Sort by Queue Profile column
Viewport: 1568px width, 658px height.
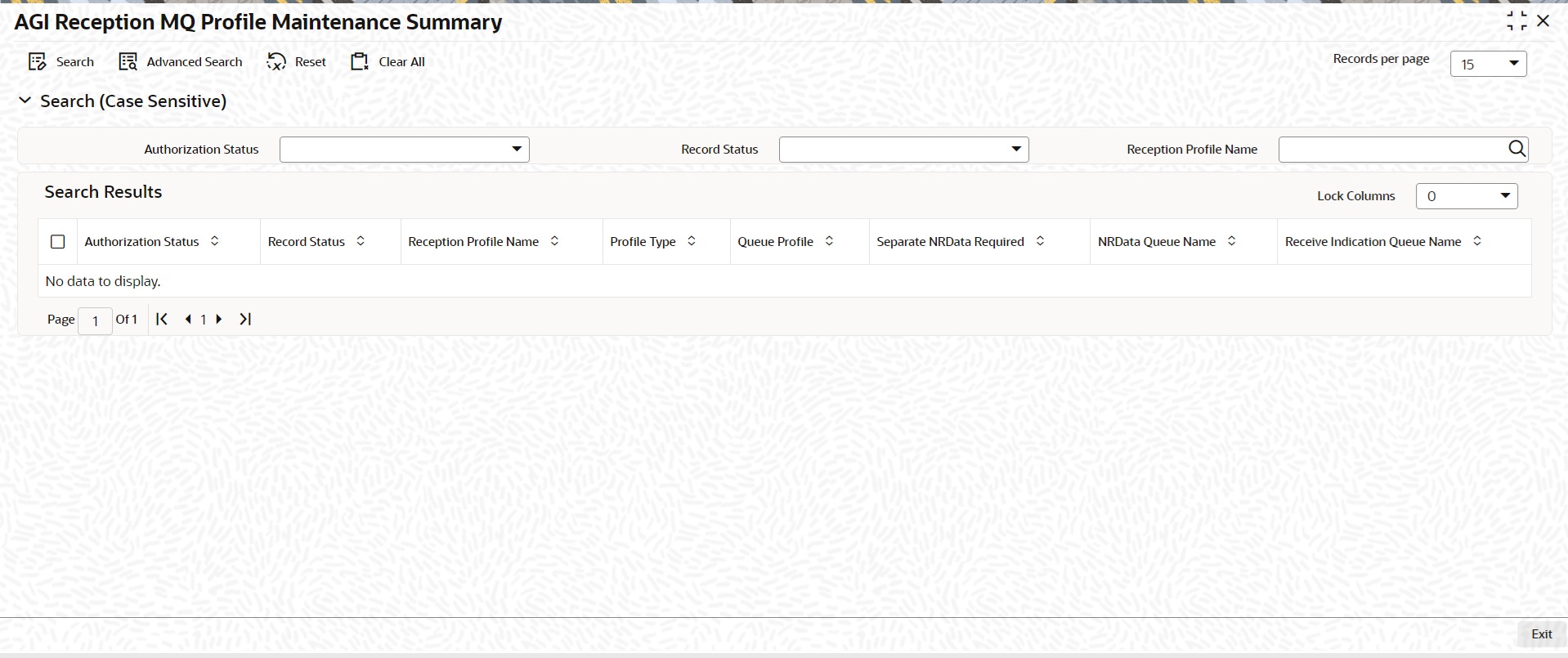[x=829, y=241]
